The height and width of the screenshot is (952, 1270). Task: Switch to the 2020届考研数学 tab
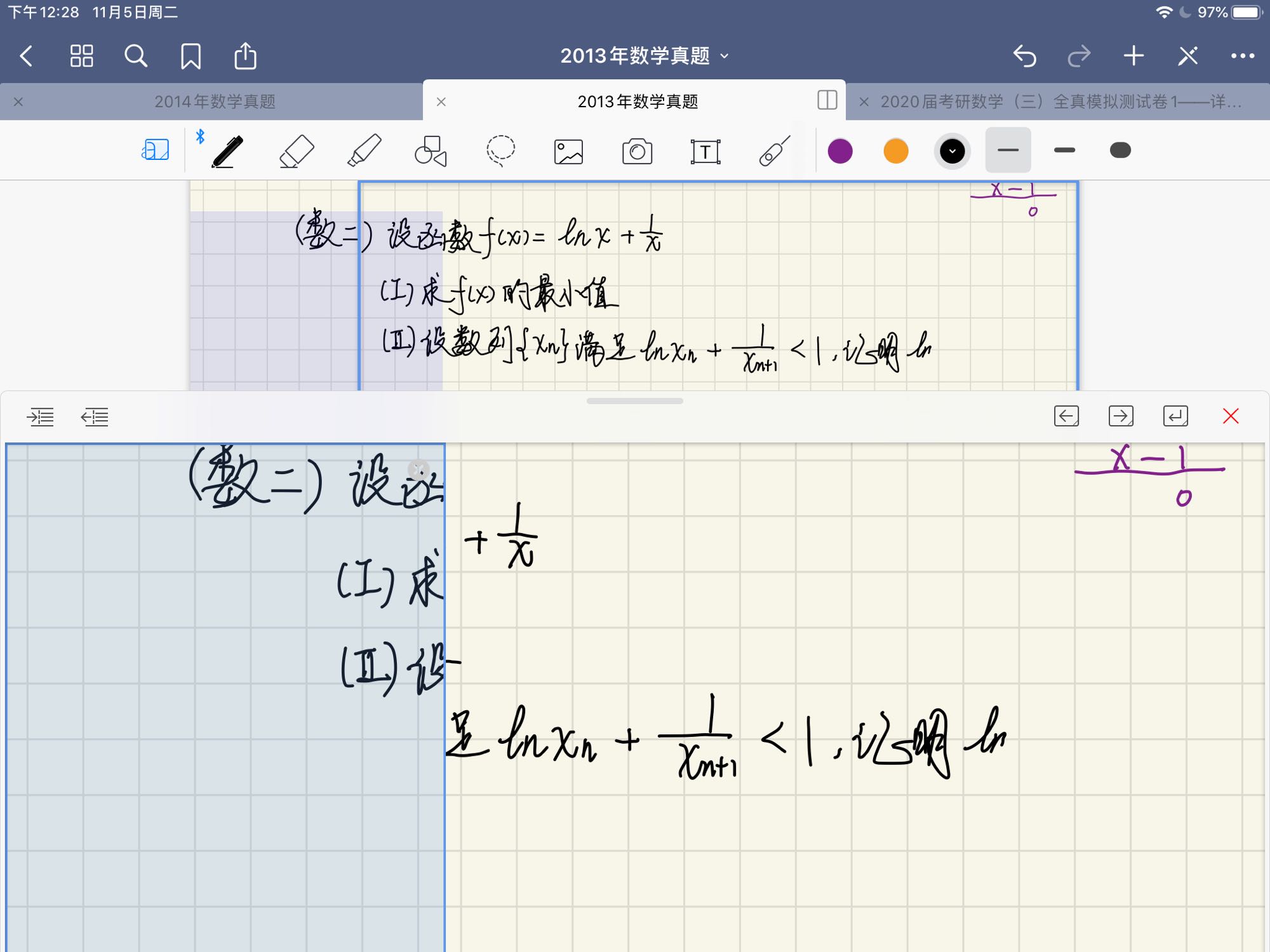(1060, 102)
